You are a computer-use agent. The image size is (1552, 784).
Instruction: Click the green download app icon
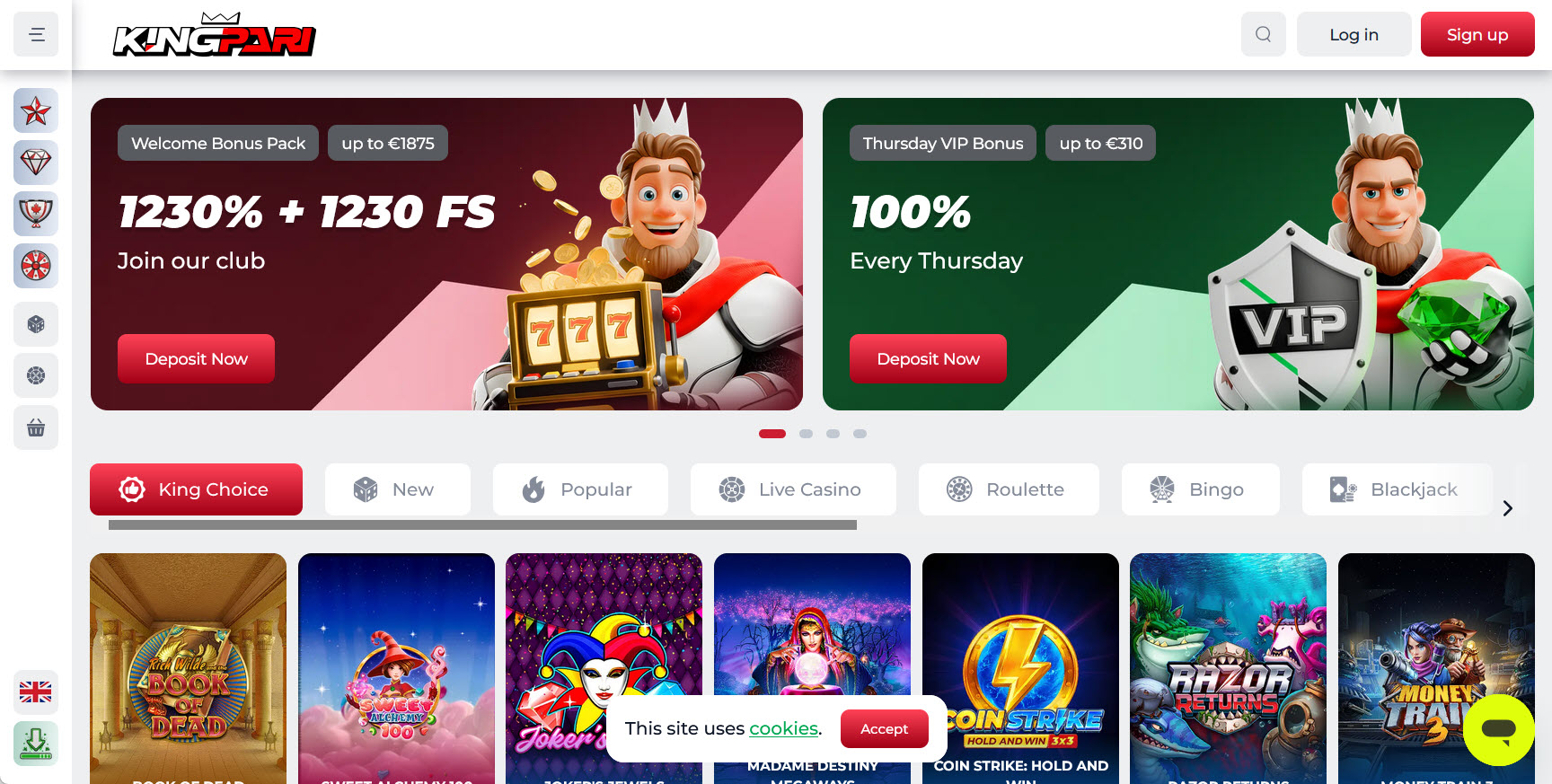point(36,744)
